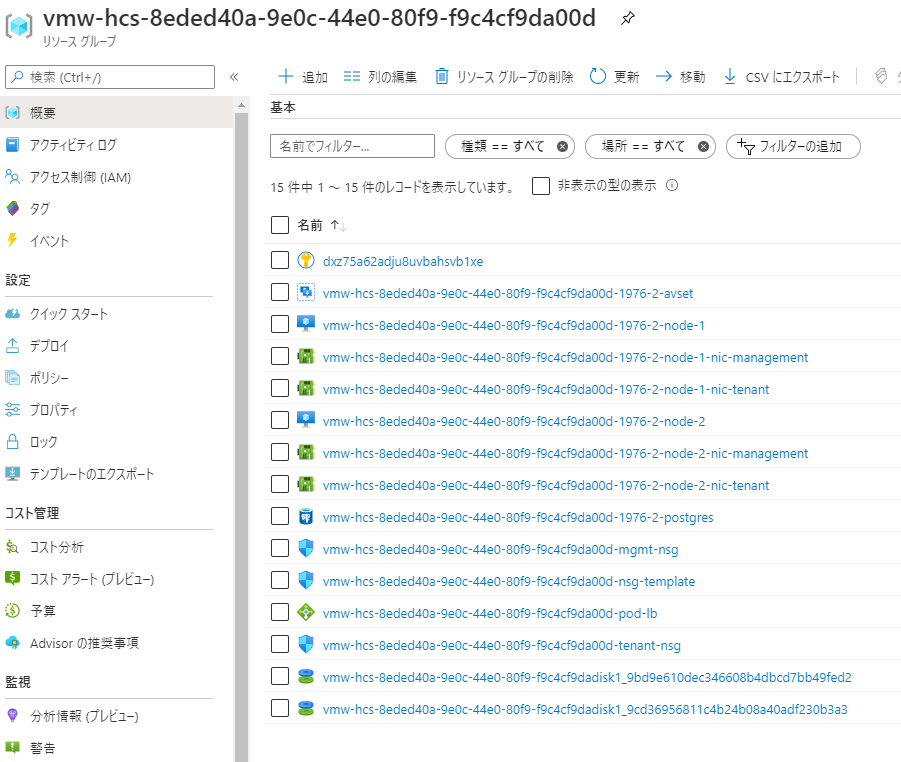Click the 追加 (Add) toolbar button

[303, 76]
